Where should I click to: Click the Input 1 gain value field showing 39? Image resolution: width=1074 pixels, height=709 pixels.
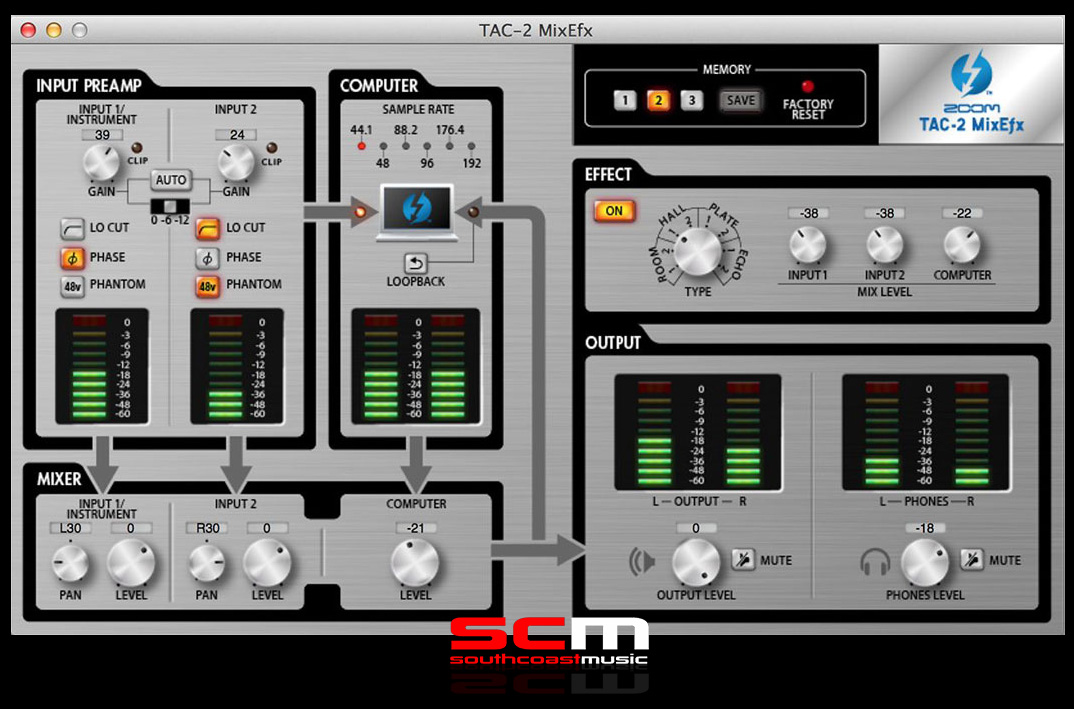pyautogui.click(x=101, y=134)
